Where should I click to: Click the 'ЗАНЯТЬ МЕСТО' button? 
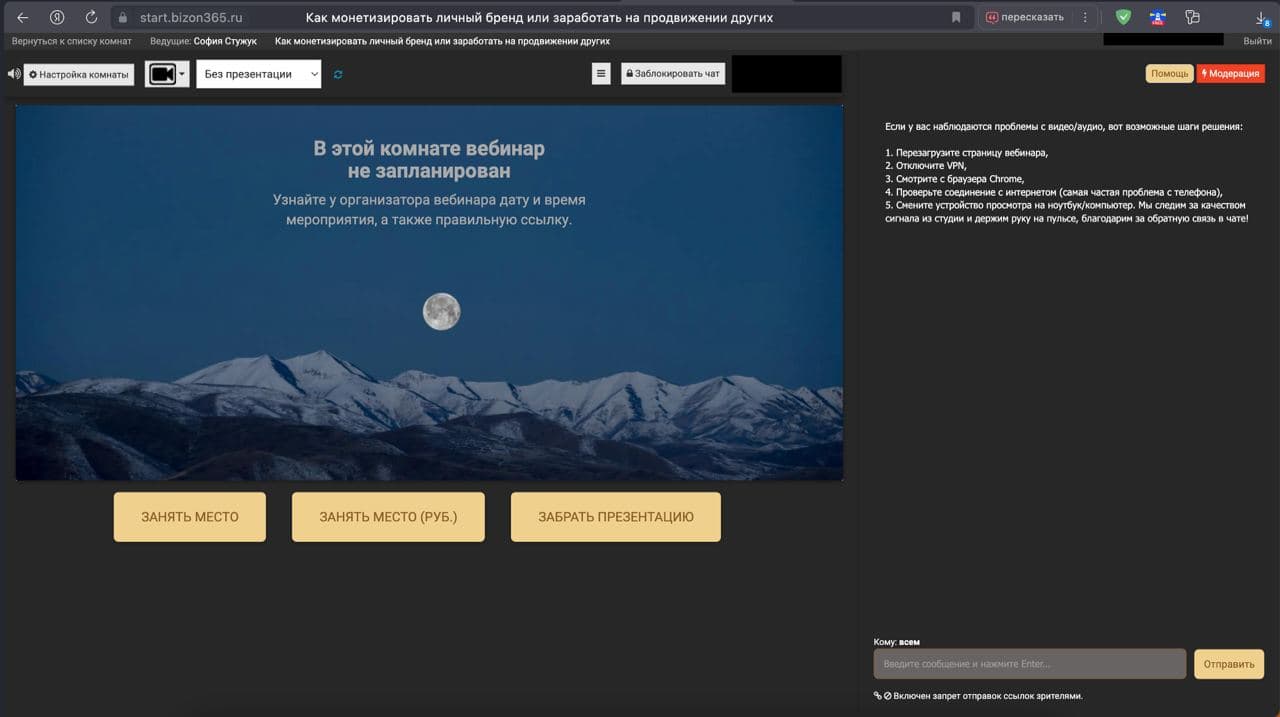pos(190,517)
